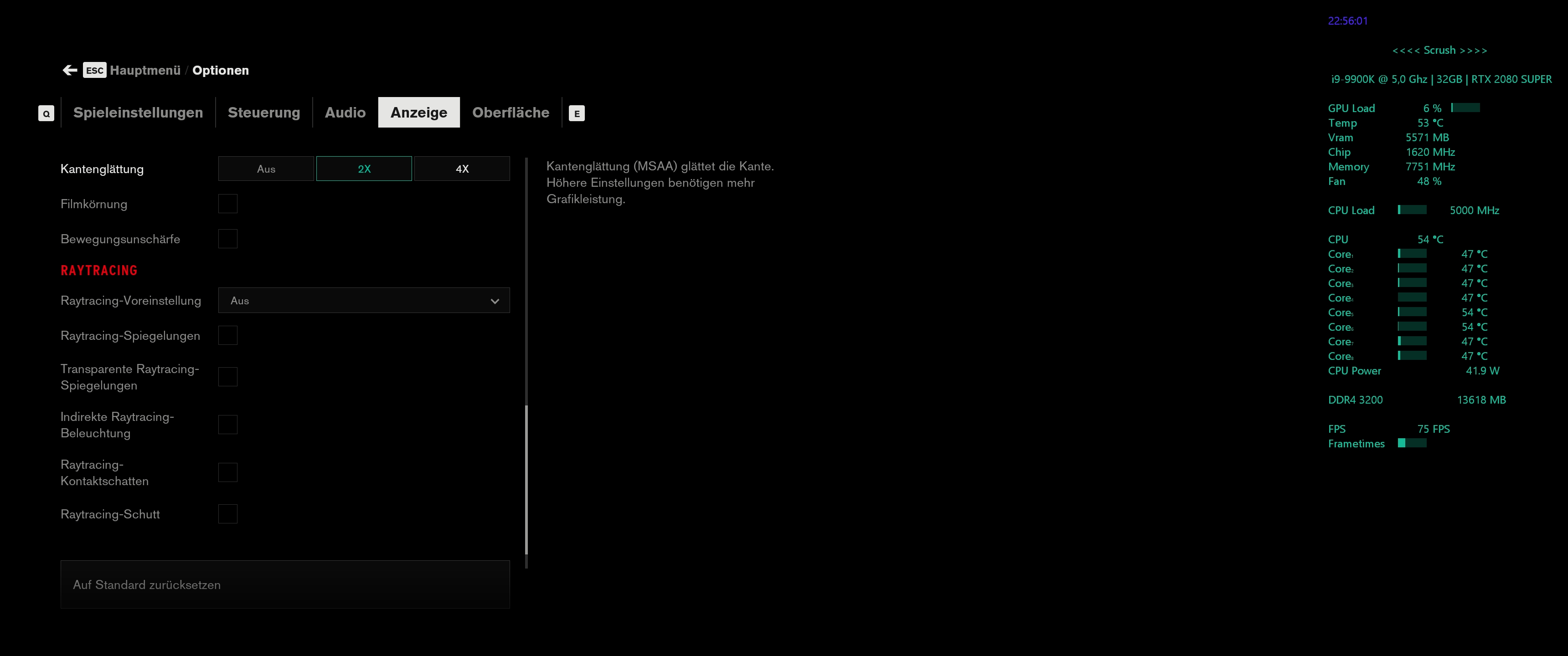Click the dropdown chevron of Raytracing-Voreinstellung
This screenshot has height=656, width=1568.
495,301
